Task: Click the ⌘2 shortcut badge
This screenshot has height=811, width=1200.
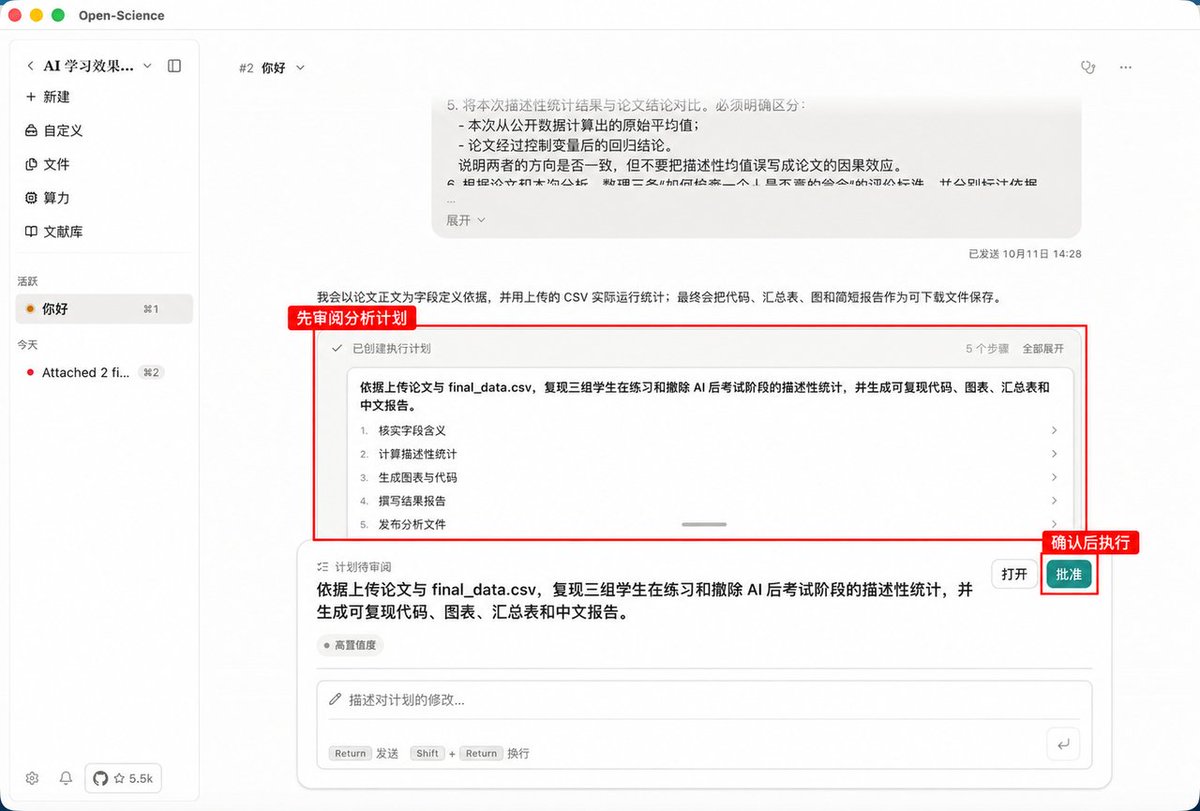Action: click(x=151, y=372)
